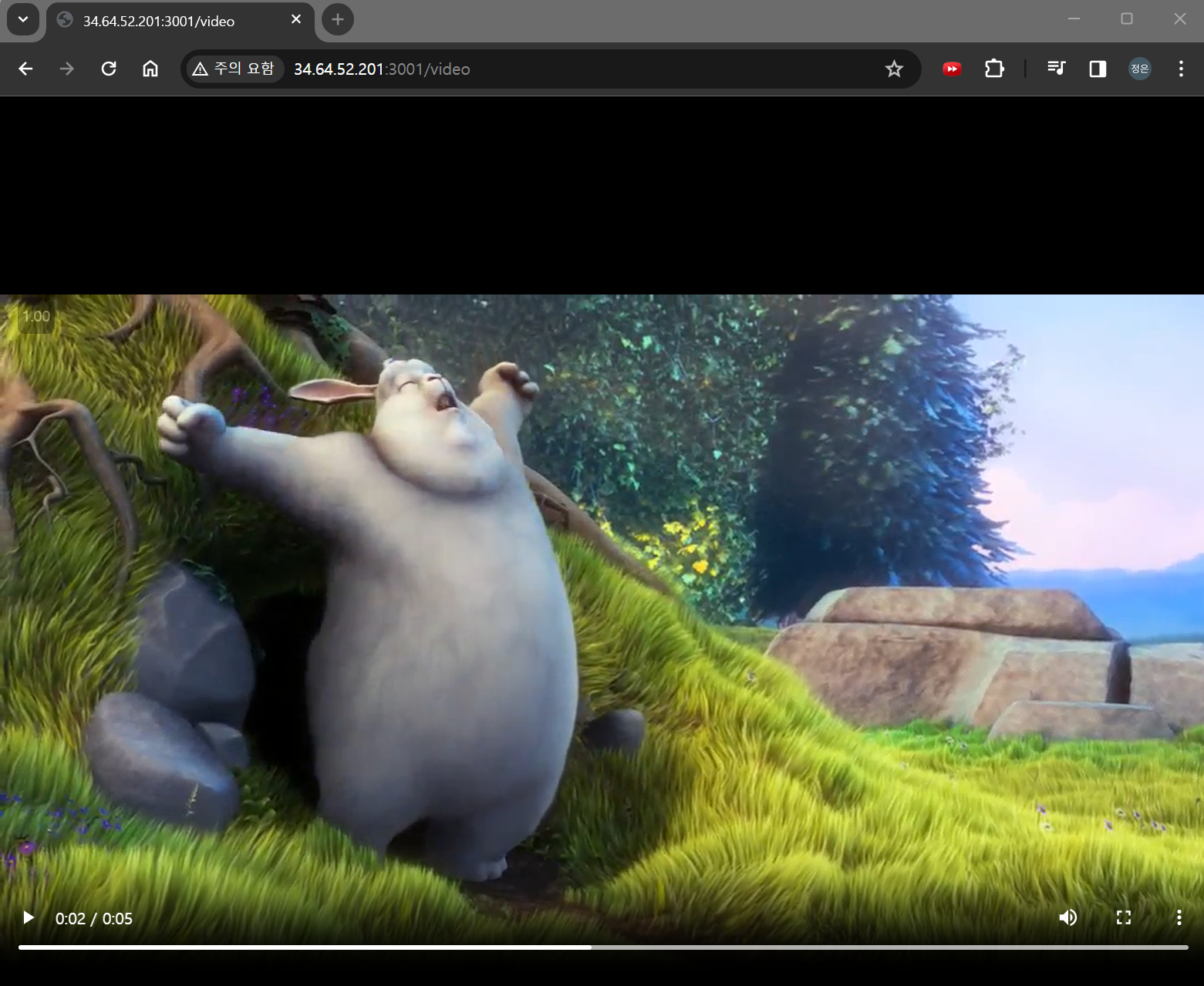Open the Chrome three-dot menu

click(x=1181, y=69)
